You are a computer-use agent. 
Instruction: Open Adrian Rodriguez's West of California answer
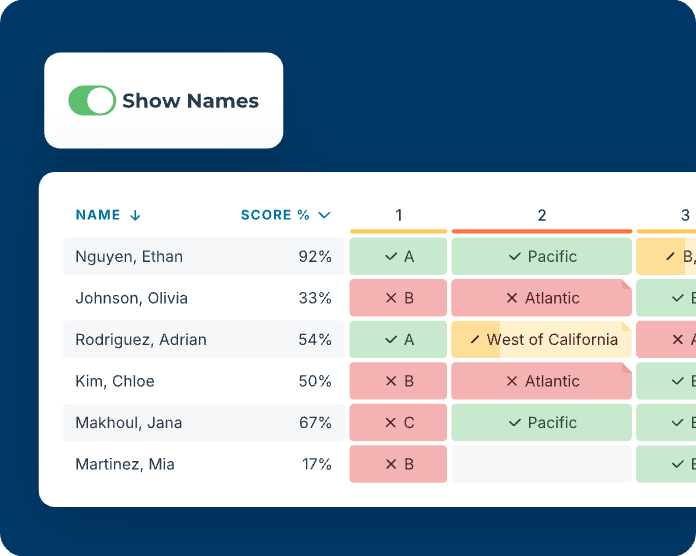541,340
